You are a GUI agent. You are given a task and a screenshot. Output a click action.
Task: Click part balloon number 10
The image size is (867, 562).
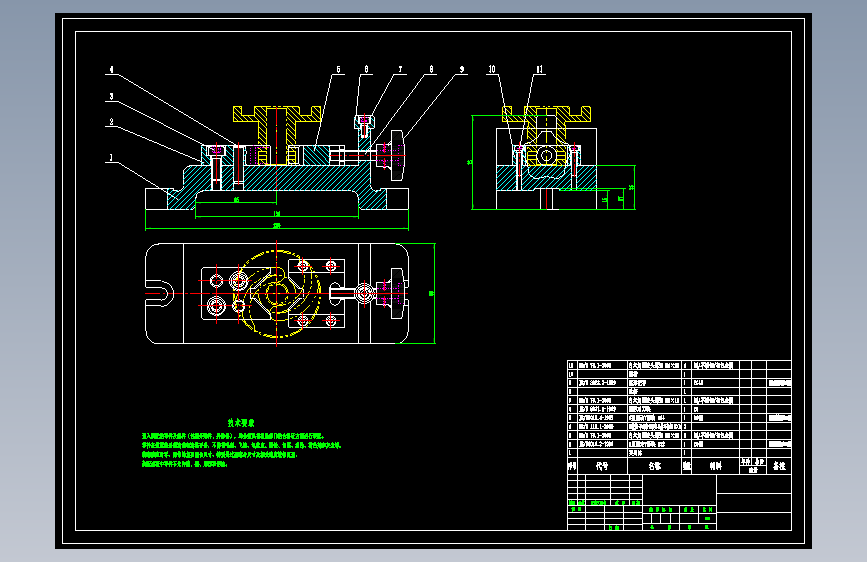492,70
